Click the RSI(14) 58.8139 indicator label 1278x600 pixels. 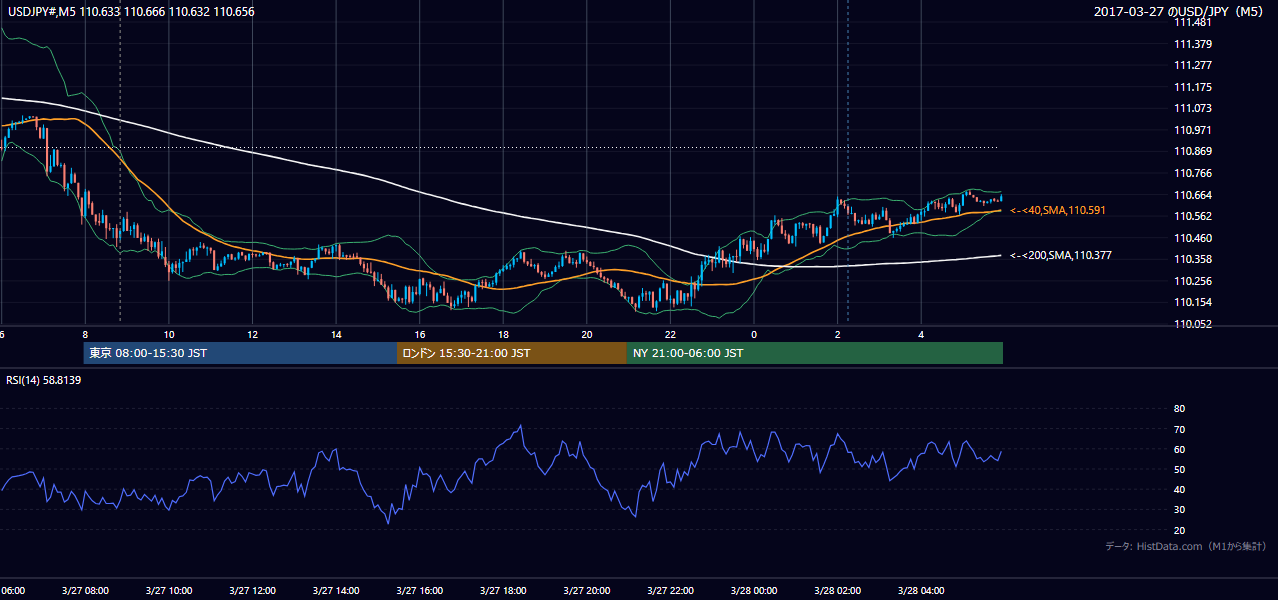43,380
